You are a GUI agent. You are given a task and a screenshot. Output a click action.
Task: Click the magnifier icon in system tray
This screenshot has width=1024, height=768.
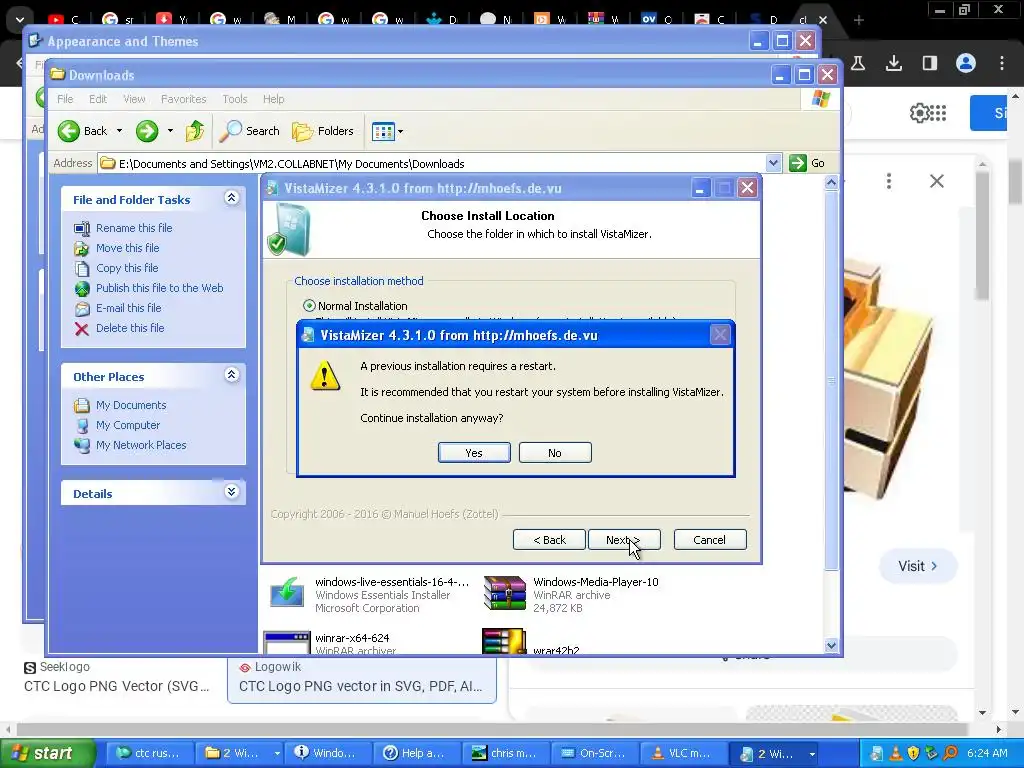click(950, 754)
